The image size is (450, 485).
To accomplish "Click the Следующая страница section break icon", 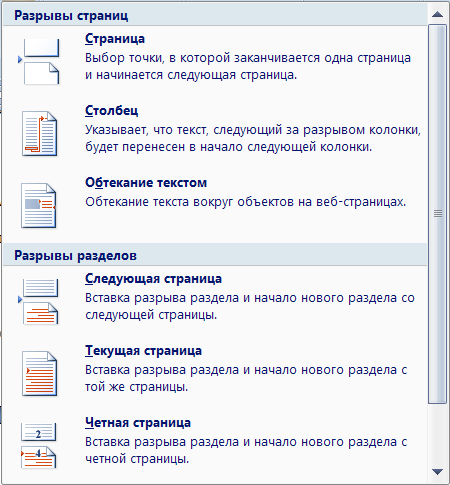I will [39, 302].
